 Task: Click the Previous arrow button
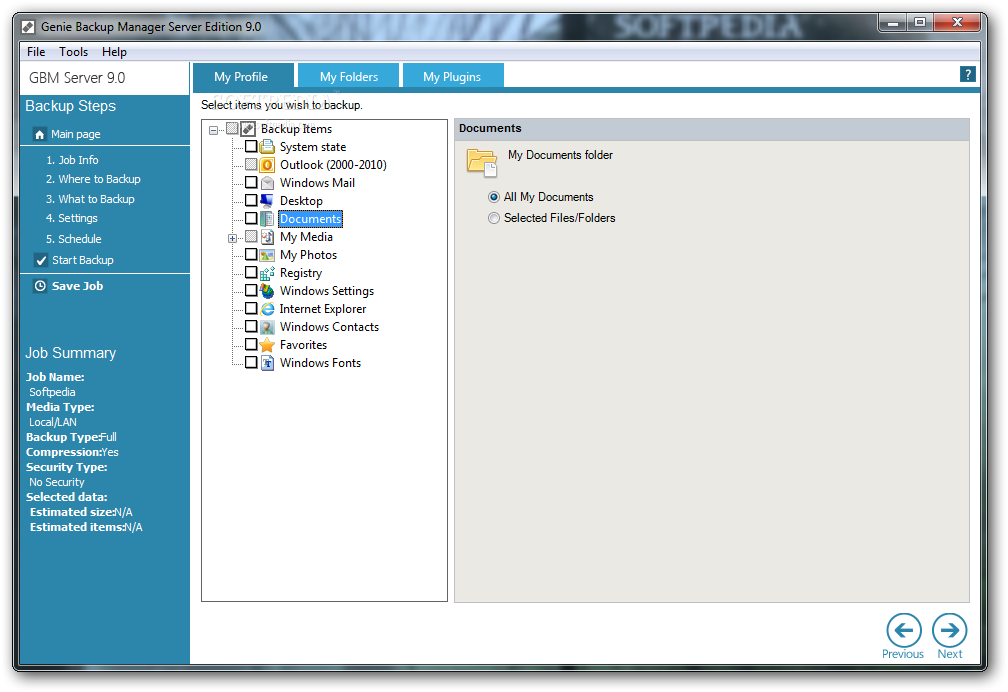point(904,630)
